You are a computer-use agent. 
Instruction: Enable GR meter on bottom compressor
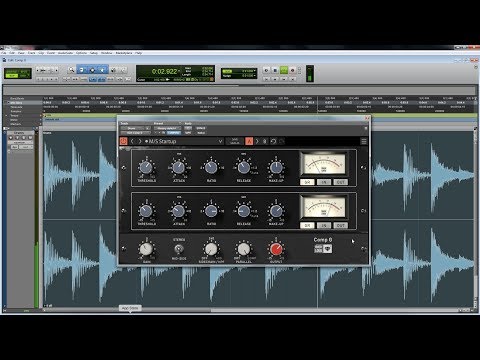pos(307,225)
